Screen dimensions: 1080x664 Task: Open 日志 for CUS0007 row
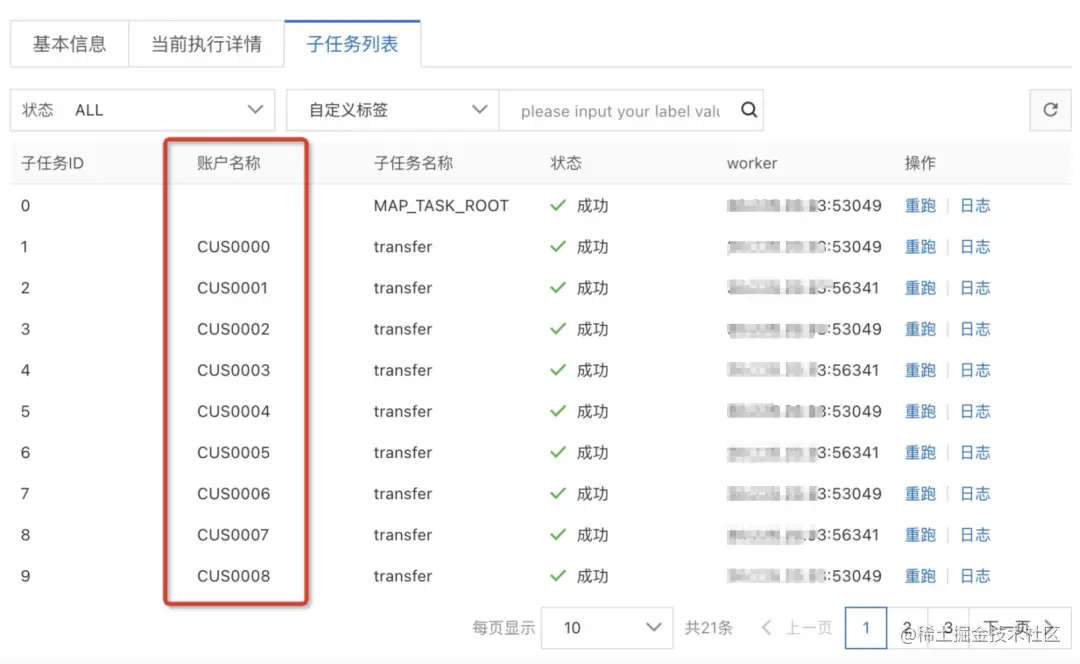point(975,535)
